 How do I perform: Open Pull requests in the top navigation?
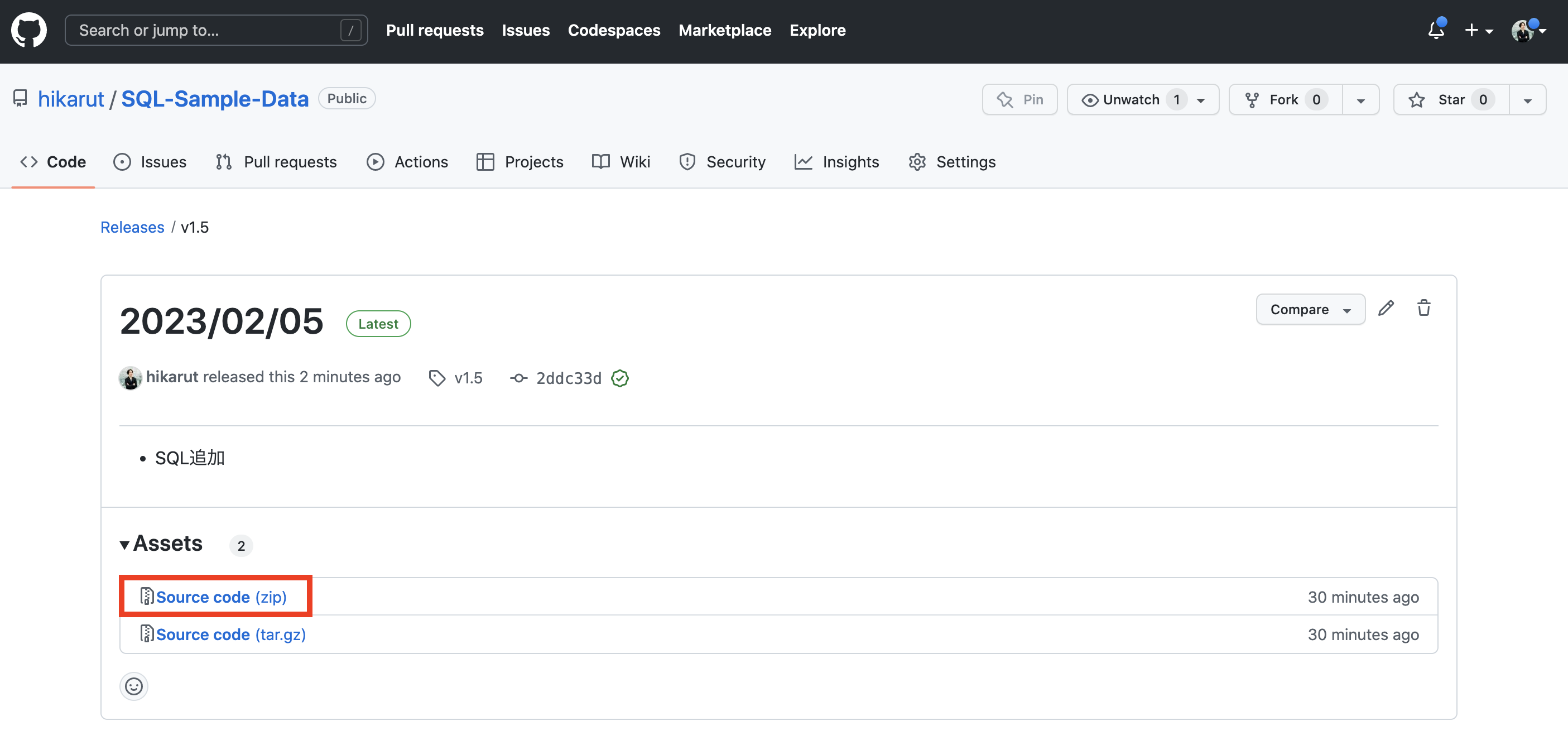tap(435, 31)
